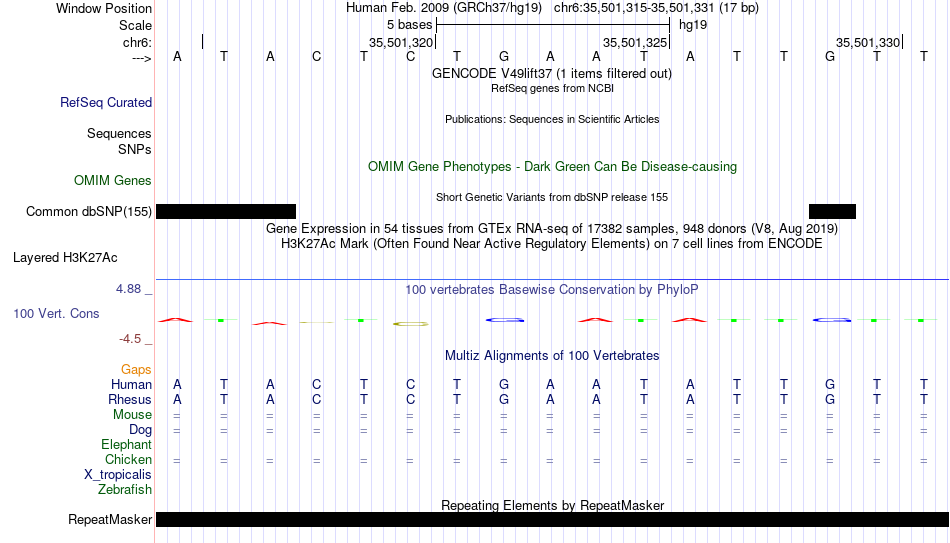950x543 pixels.
Task: Click the H3K27Ac Mark track title
Action: pyautogui.click(x=552, y=244)
